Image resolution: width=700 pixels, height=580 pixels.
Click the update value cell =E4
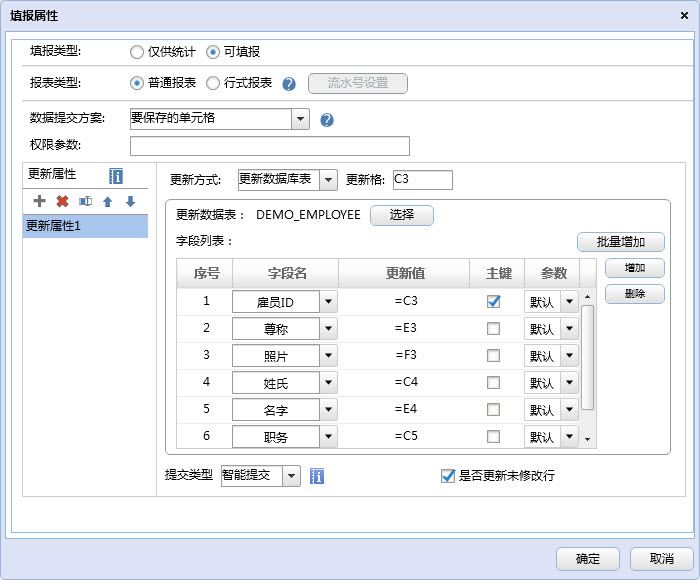[406, 409]
